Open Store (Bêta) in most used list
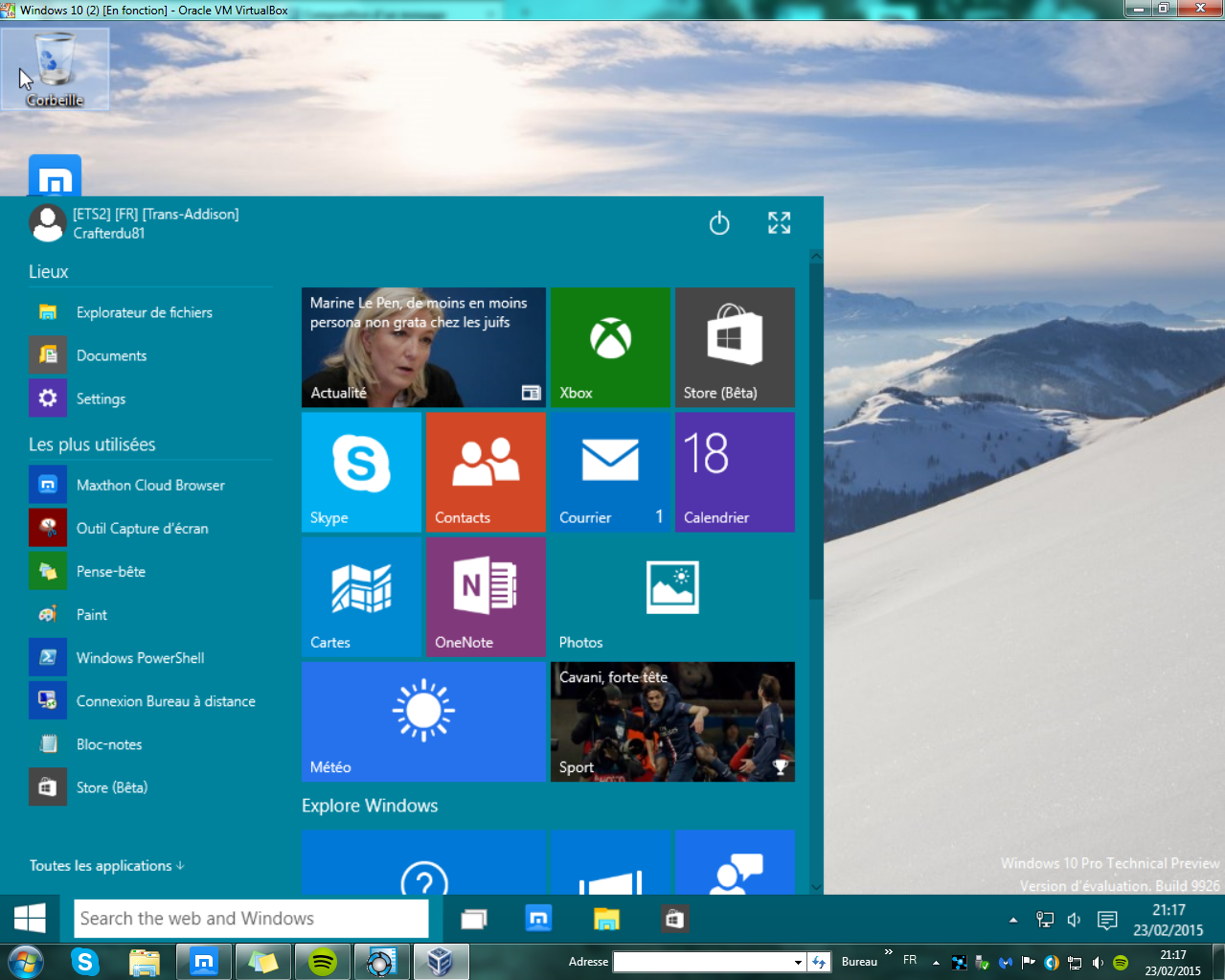This screenshot has width=1225, height=980. 150,787
